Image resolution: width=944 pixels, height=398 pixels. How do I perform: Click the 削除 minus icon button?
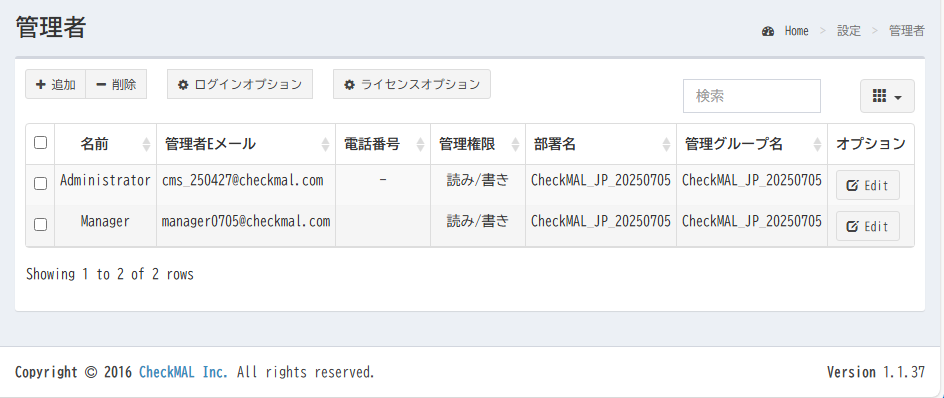tap(116, 84)
